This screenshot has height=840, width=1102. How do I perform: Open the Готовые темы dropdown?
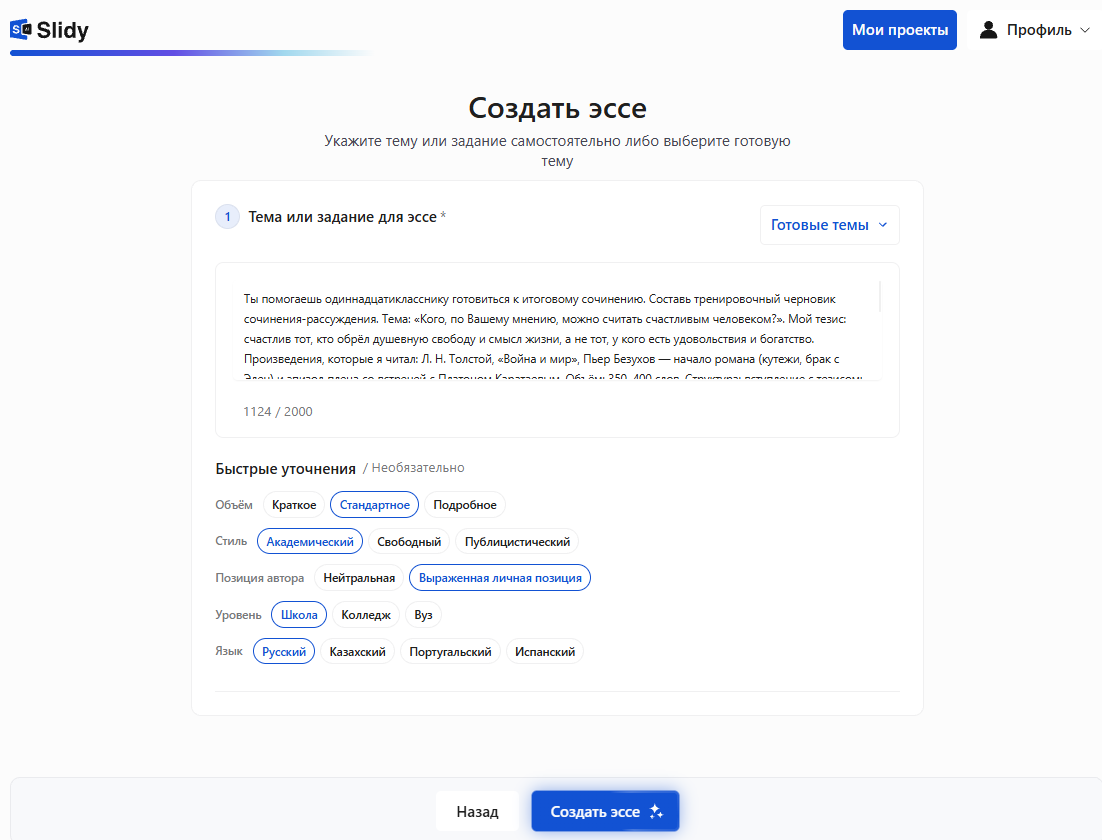click(x=829, y=225)
